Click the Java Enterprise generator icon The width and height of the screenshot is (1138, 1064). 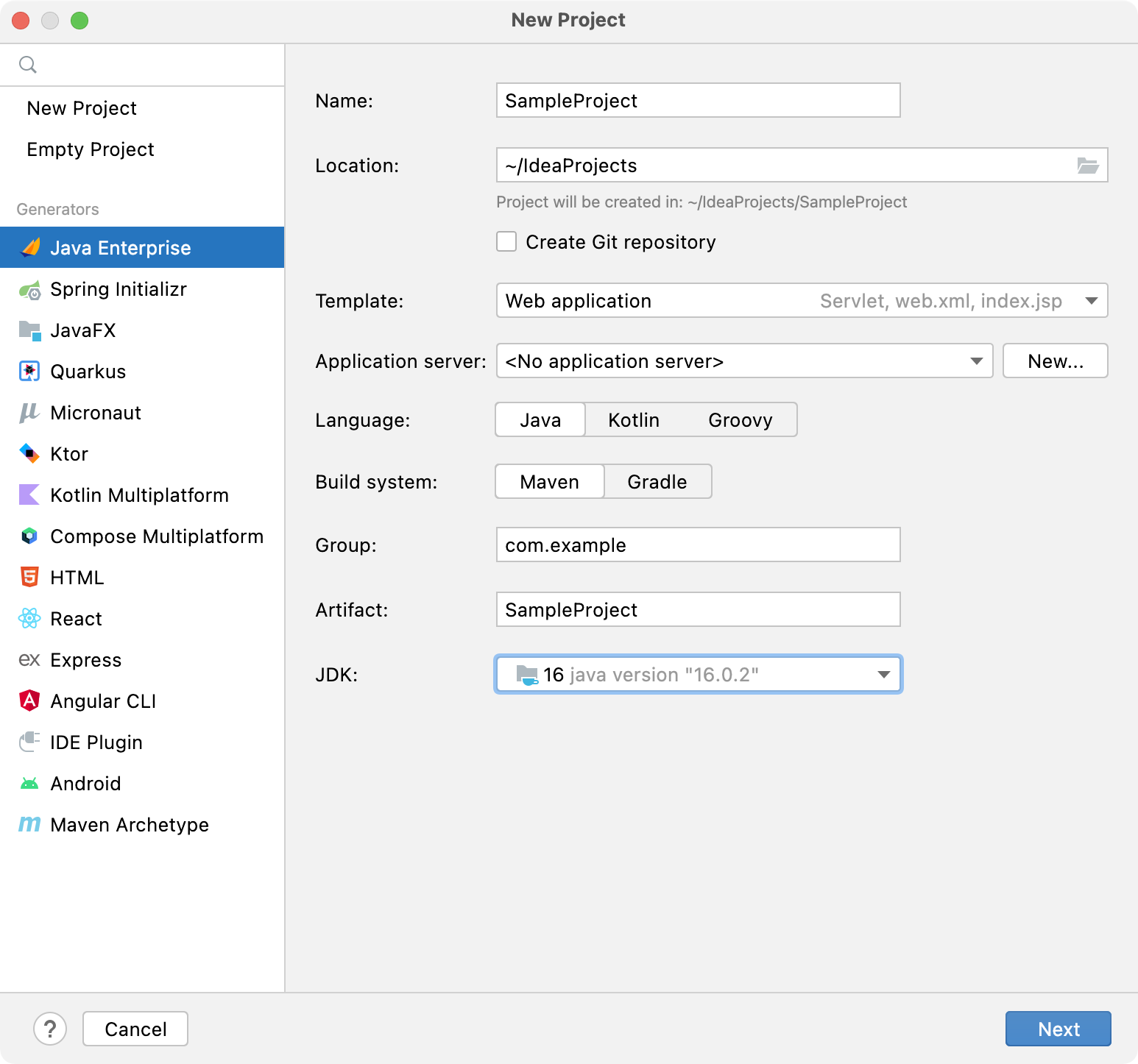click(x=30, y=247)
